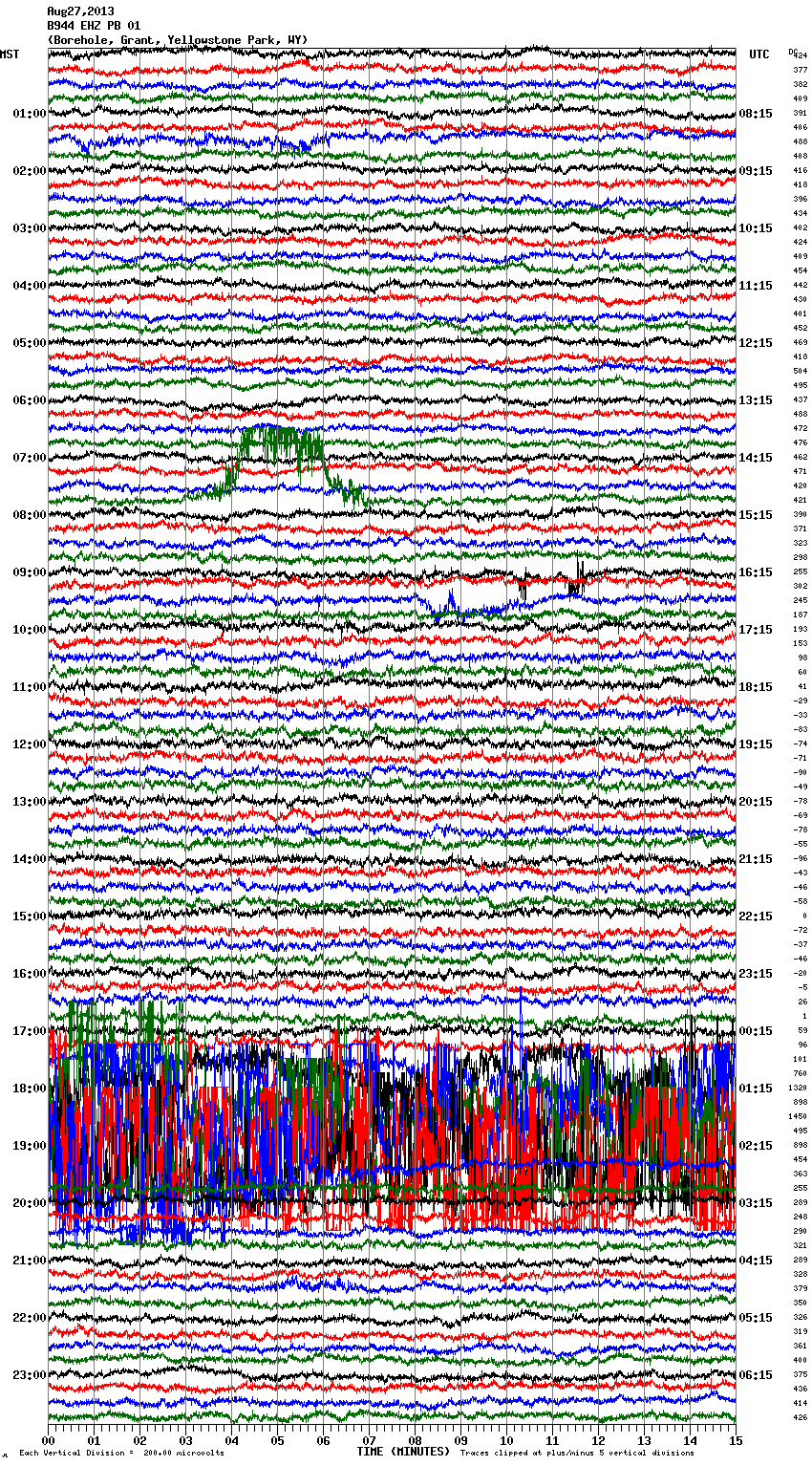812x1466 pixels.
Task: Pick the 10:15 UTC time label
Action: [x=756, y=228]
